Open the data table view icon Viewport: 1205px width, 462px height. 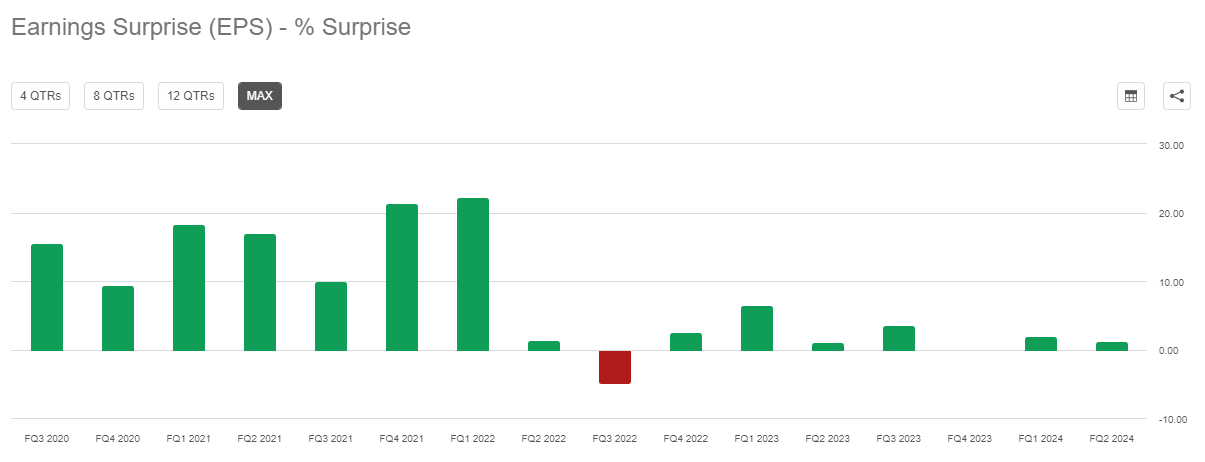pyautogui.click(x=1131, y=96)
